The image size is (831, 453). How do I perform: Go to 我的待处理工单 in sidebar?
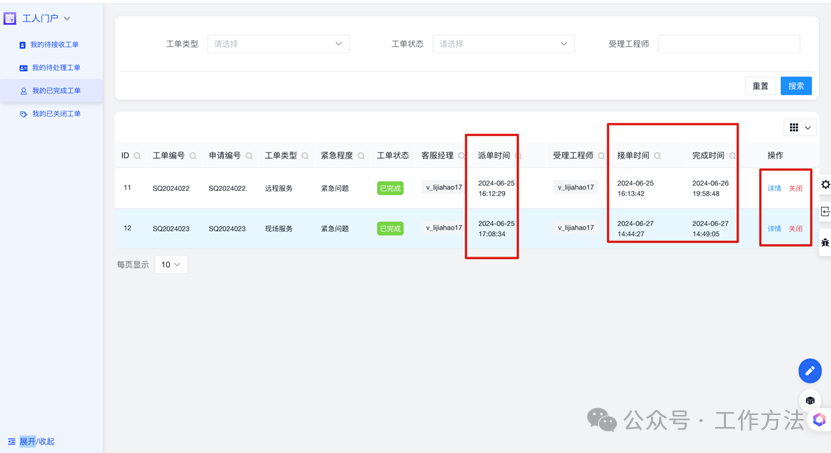55,68
